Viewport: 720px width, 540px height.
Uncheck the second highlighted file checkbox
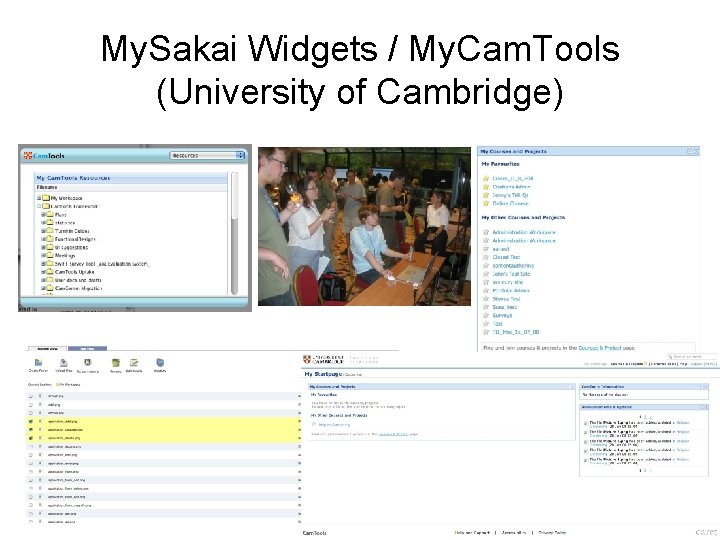pyautogui.click(x=31, y=430)
